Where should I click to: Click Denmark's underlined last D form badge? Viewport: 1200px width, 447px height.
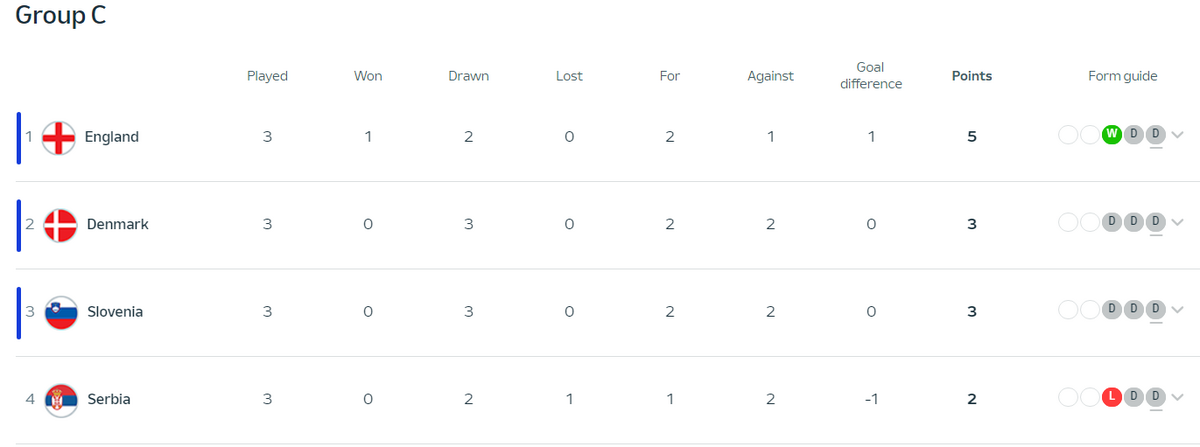1156,222
